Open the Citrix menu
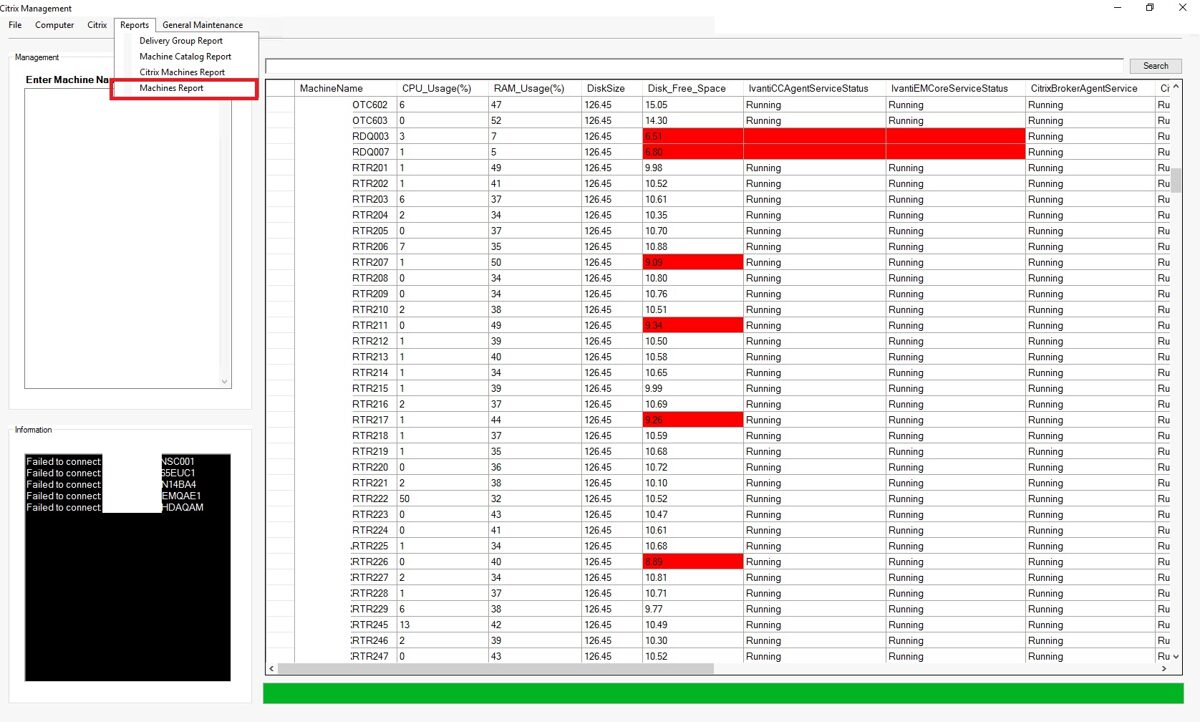The width and height of the screenshot is (1200, 722). pos(97,25)
